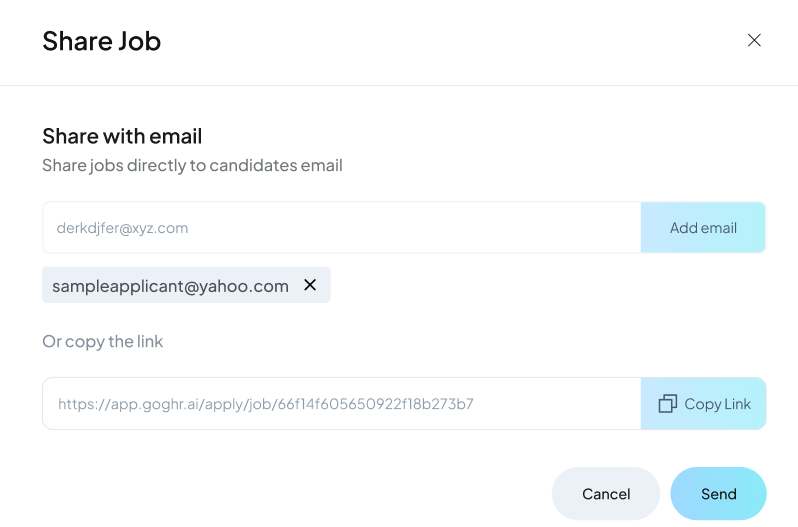The image size is (798, 527).
Task: Click the 'Or copy the link' label
Action: click(103, 341)
